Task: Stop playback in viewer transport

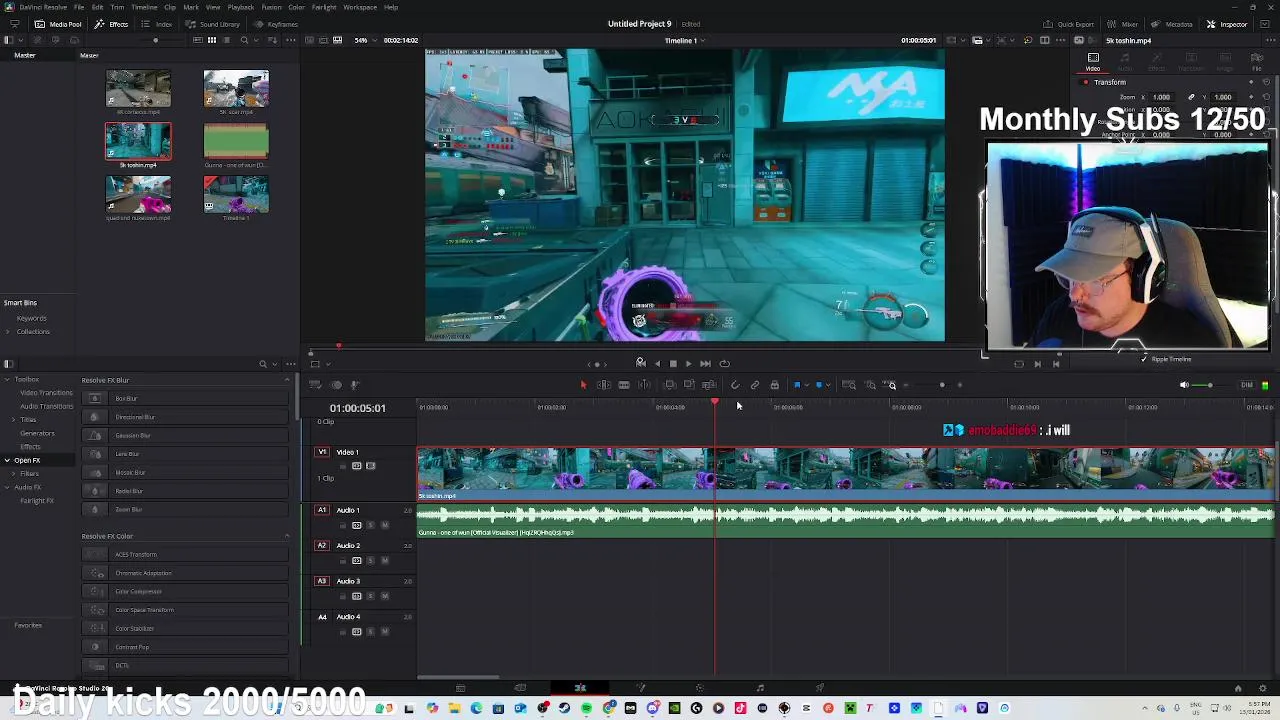Action: coord(673,364)
